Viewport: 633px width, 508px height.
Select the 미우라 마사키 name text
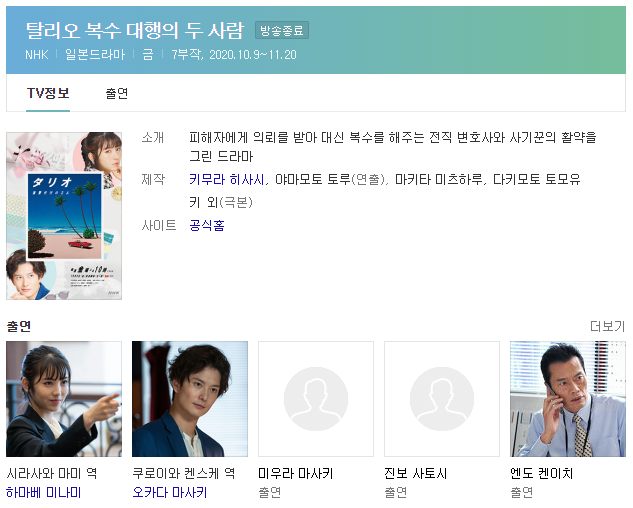tap(296, 473)
